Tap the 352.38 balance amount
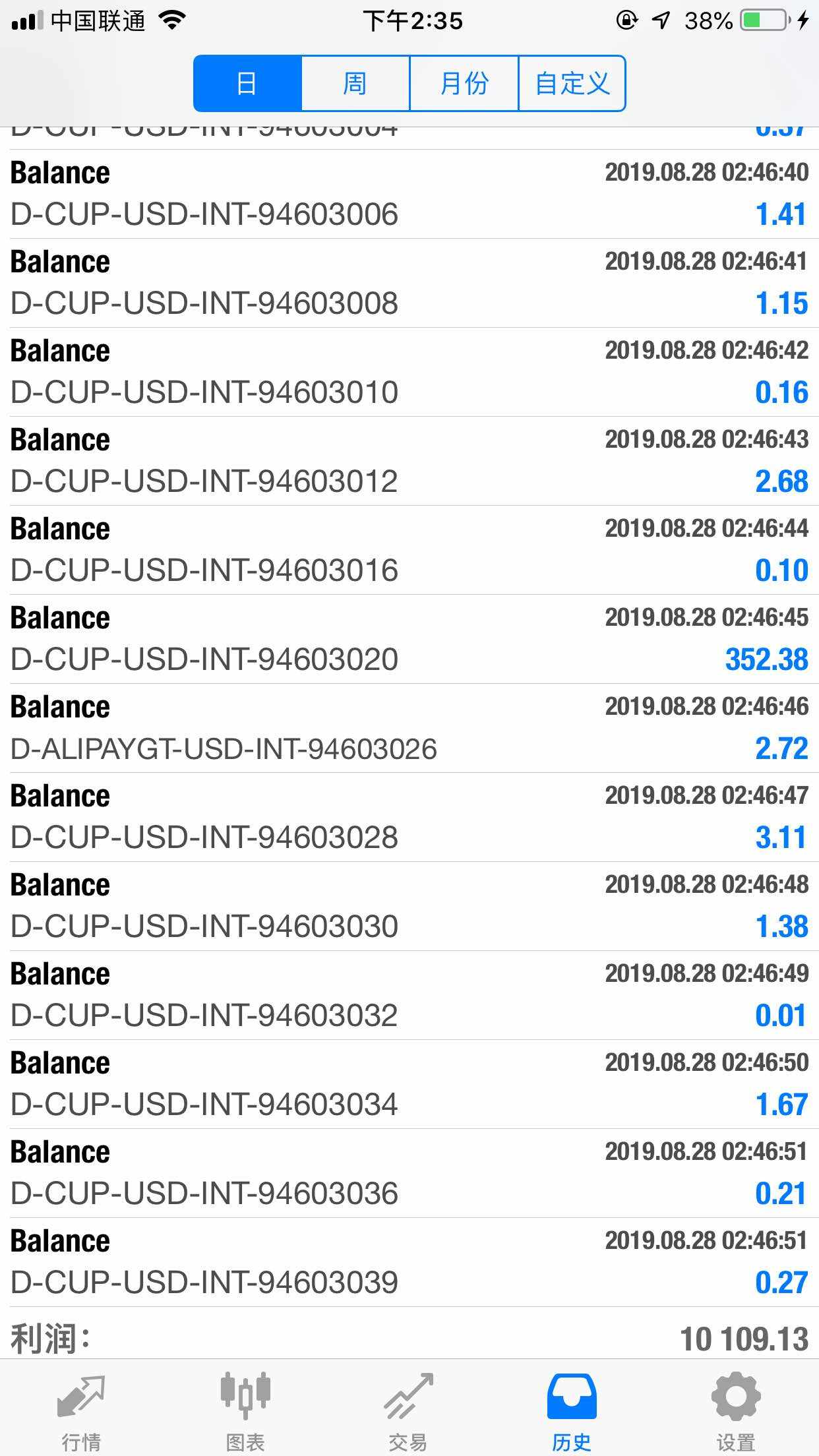Screen dimensions: 819x1456 (x=766, y=659)
